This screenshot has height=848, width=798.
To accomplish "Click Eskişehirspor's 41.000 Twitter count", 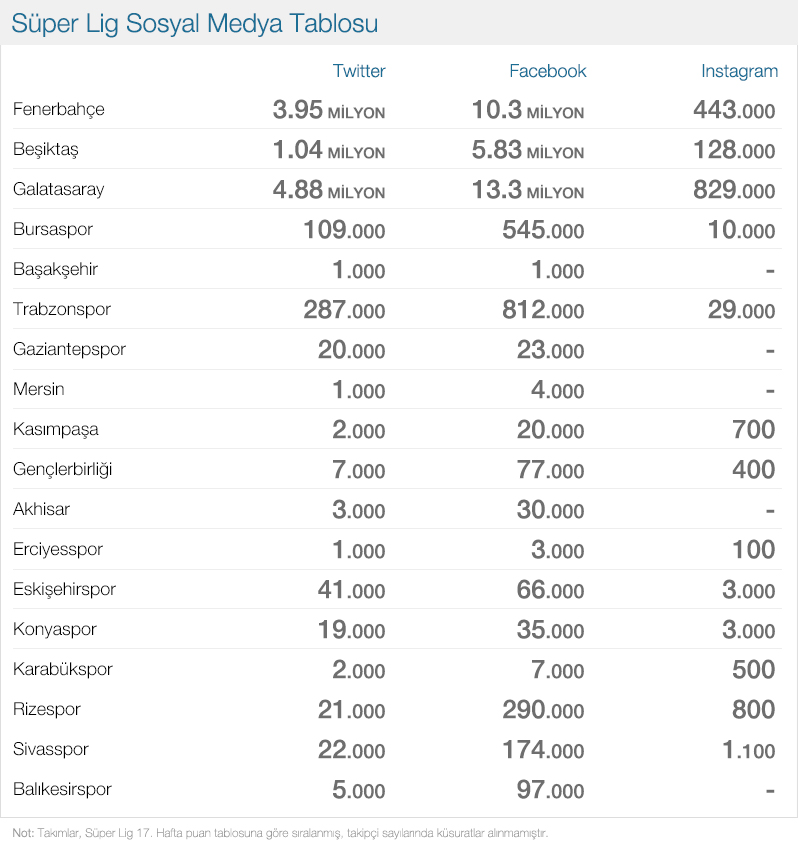I will [351, 590].
